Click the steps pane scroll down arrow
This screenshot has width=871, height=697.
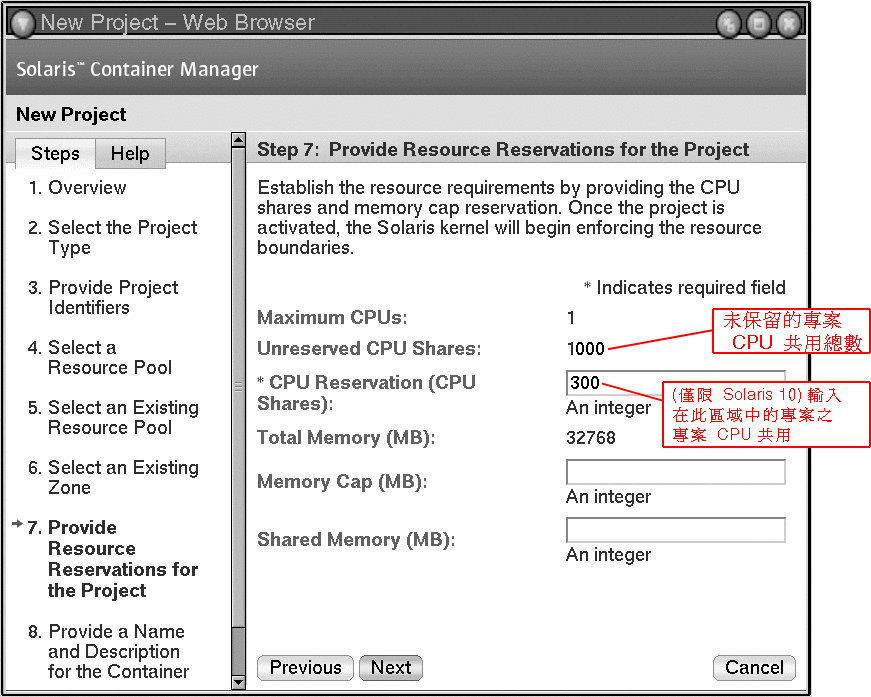pos(238,681)
